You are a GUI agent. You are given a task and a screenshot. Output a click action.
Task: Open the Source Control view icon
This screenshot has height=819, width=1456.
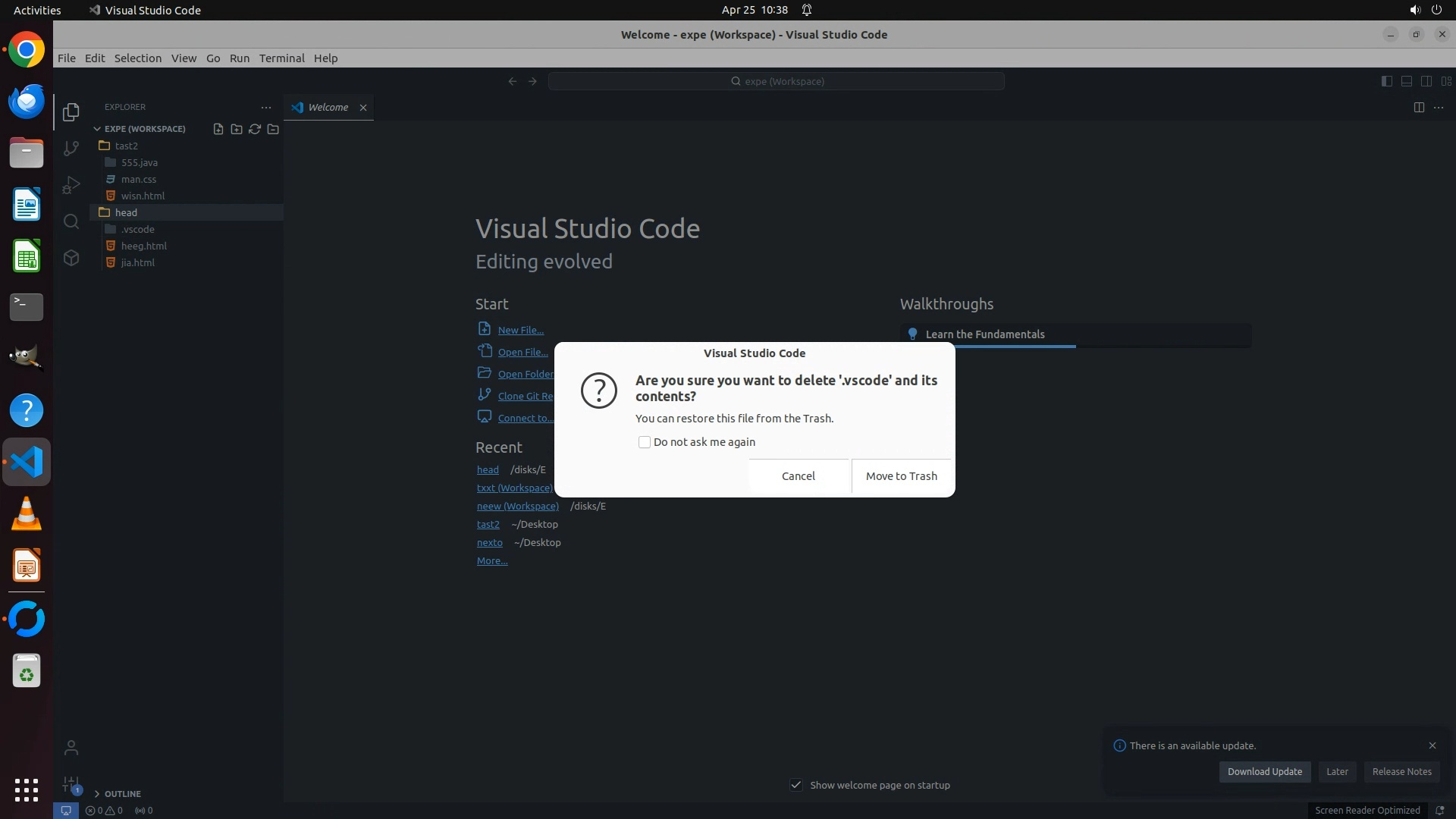coord(71,149)
